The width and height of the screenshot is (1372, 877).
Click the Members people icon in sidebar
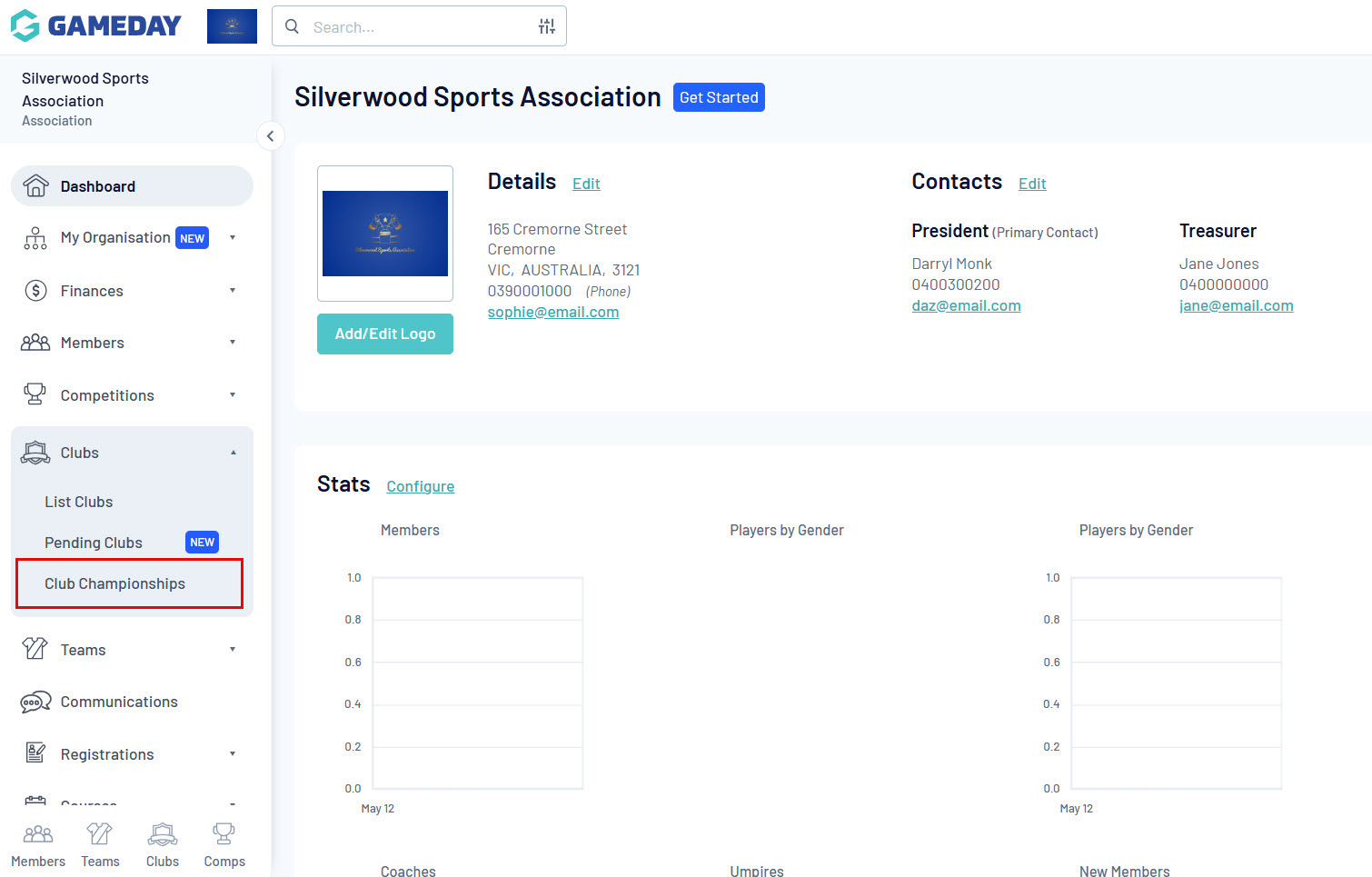coord(35,343)
